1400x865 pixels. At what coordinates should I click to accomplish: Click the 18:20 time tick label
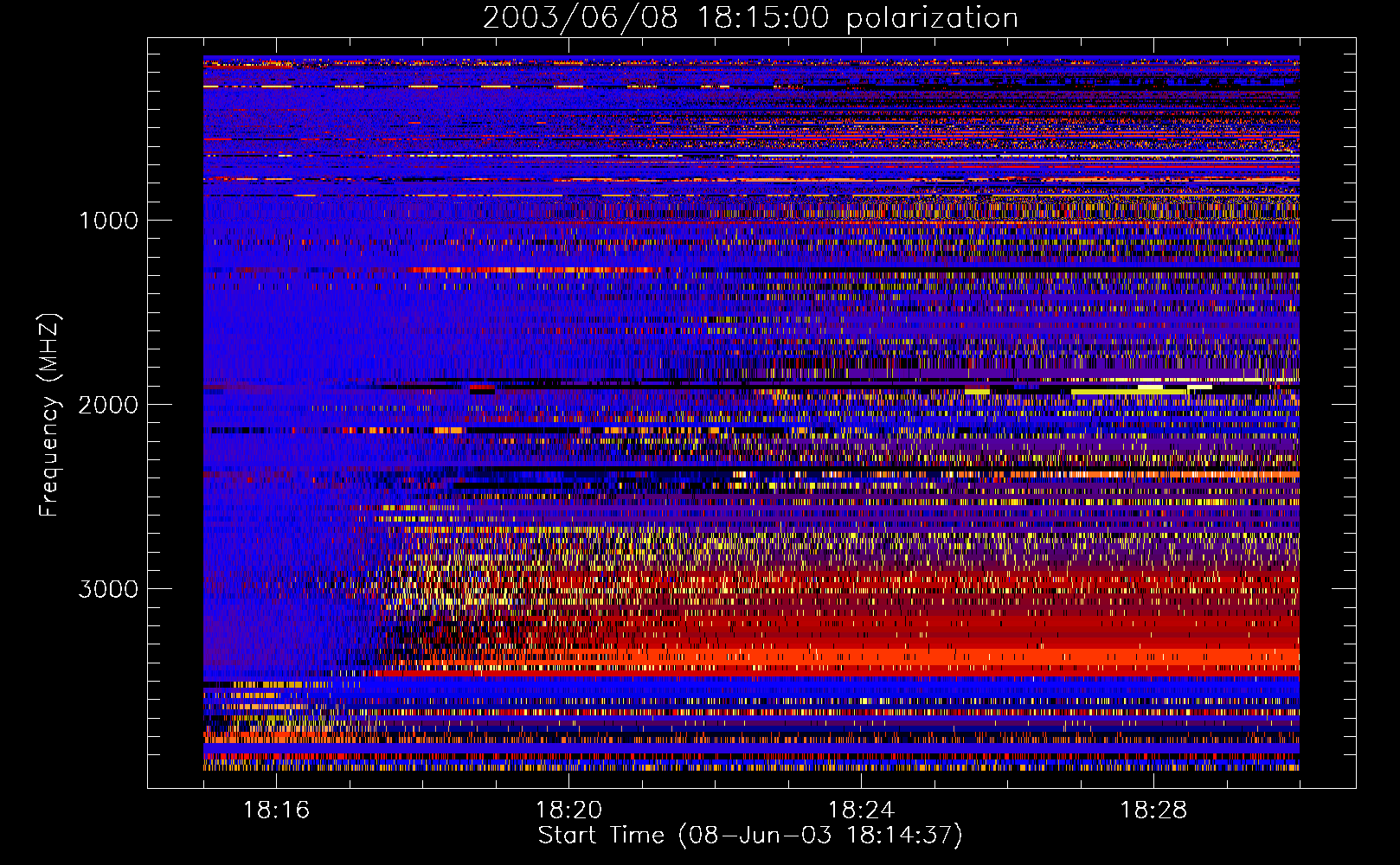click(x=568, y=811)
